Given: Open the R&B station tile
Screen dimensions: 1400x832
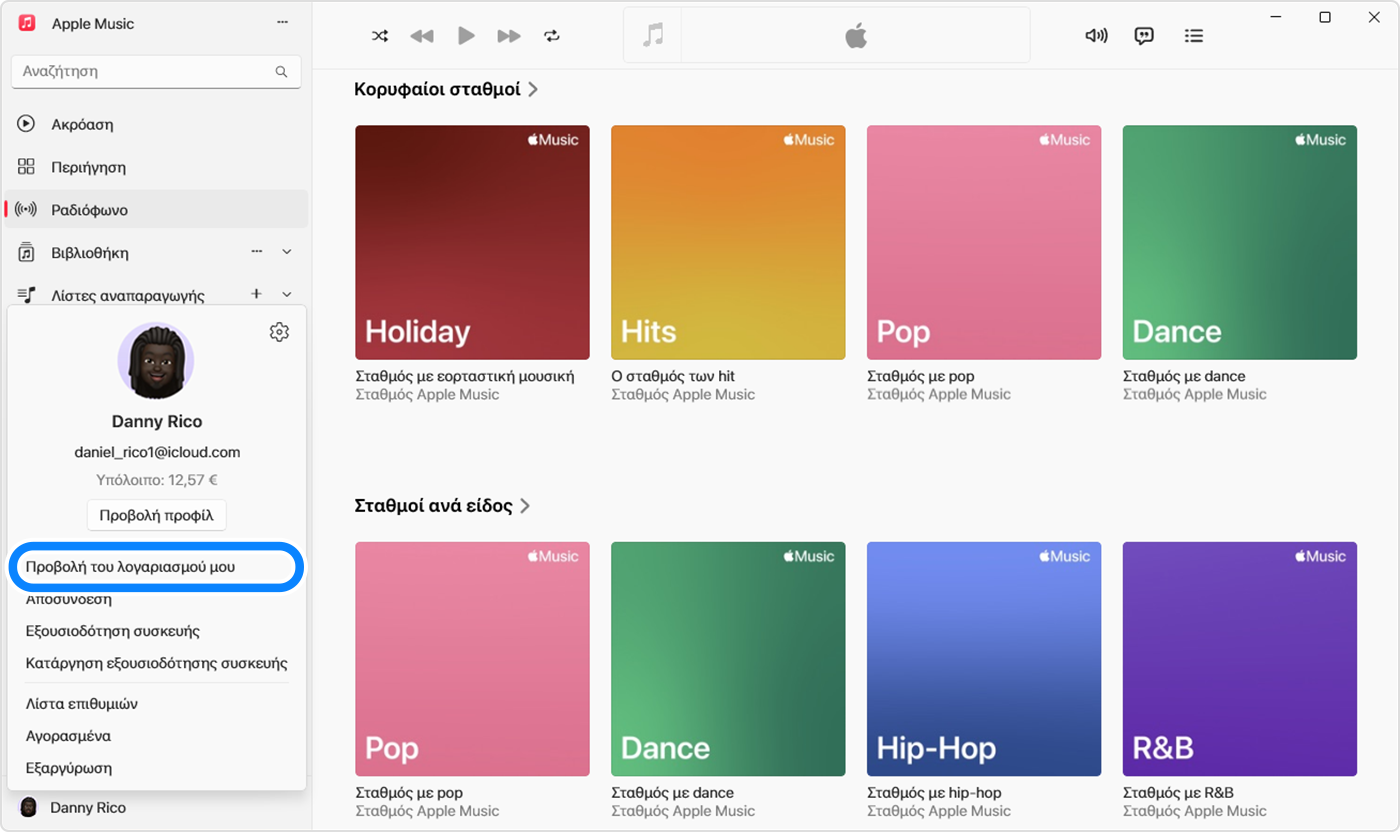Looking at the screenshot, I should coord(1240,659).
